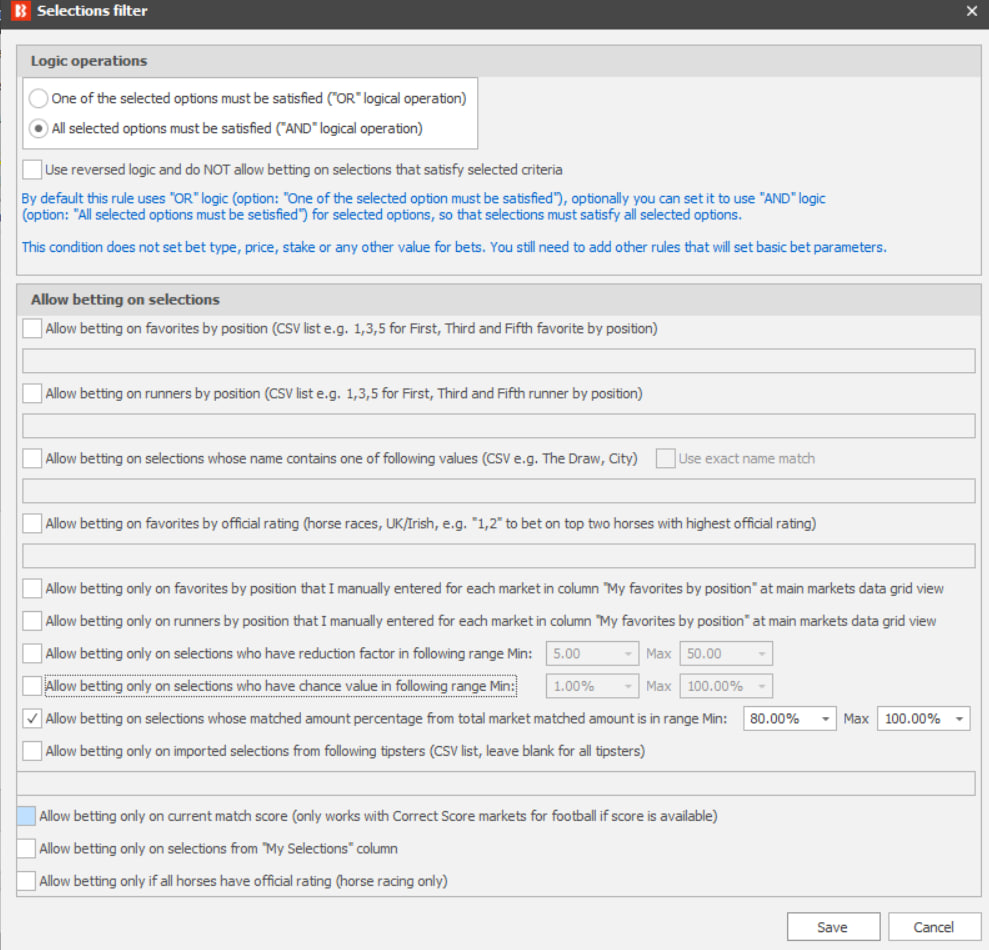This screenshot has height=950, width=989.
Task: Enable betting on runners by position checkbox
Action: [32, 394]
